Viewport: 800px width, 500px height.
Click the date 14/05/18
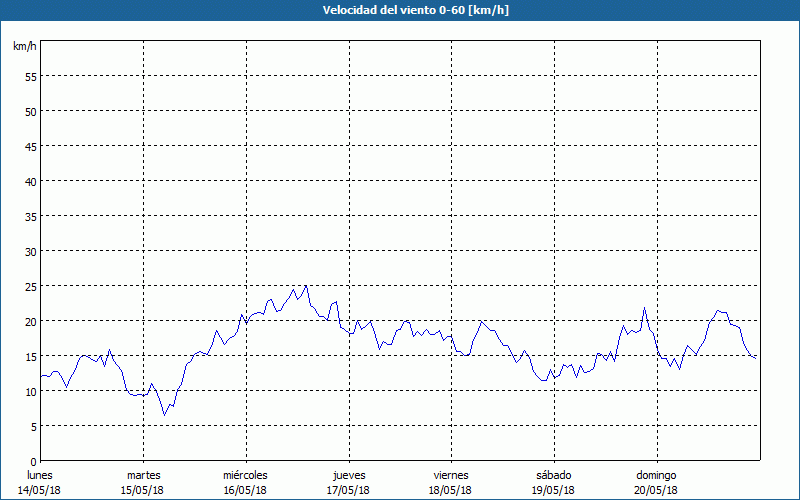pyautogui.click(x=39, y=490)
